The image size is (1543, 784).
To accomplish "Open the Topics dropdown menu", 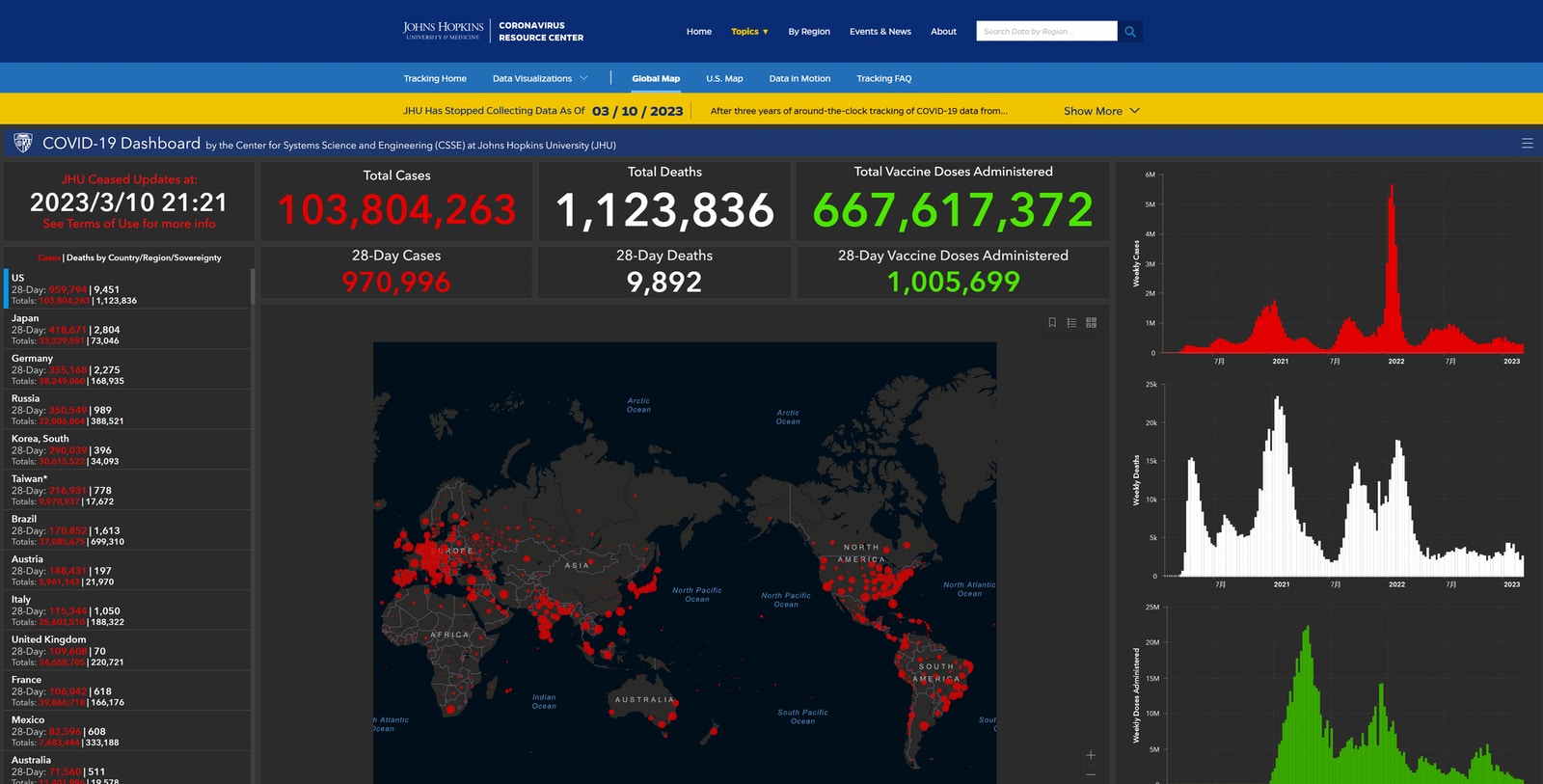I will [x=749, y=32].
